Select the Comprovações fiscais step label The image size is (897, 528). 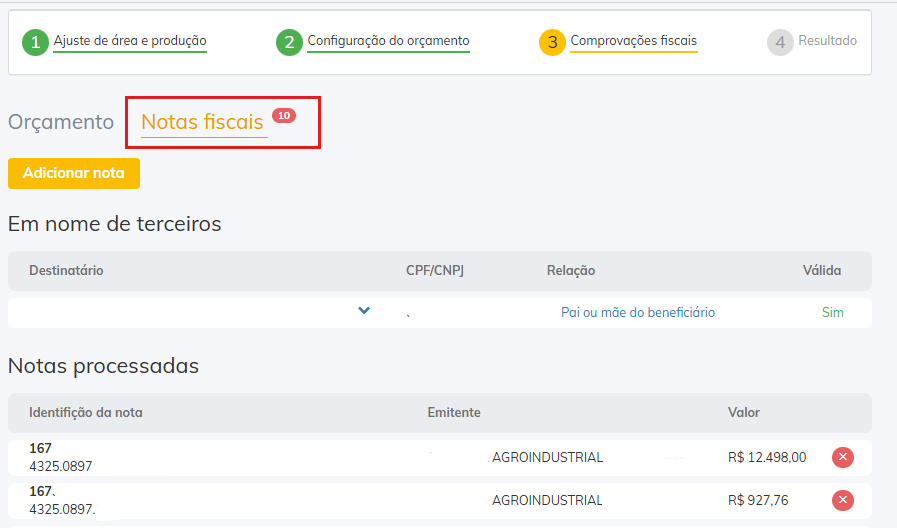[x=633, y=41]
